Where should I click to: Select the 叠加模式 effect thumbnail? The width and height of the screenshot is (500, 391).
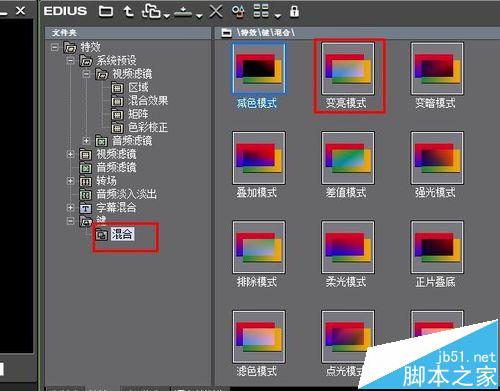coord(259,158)
